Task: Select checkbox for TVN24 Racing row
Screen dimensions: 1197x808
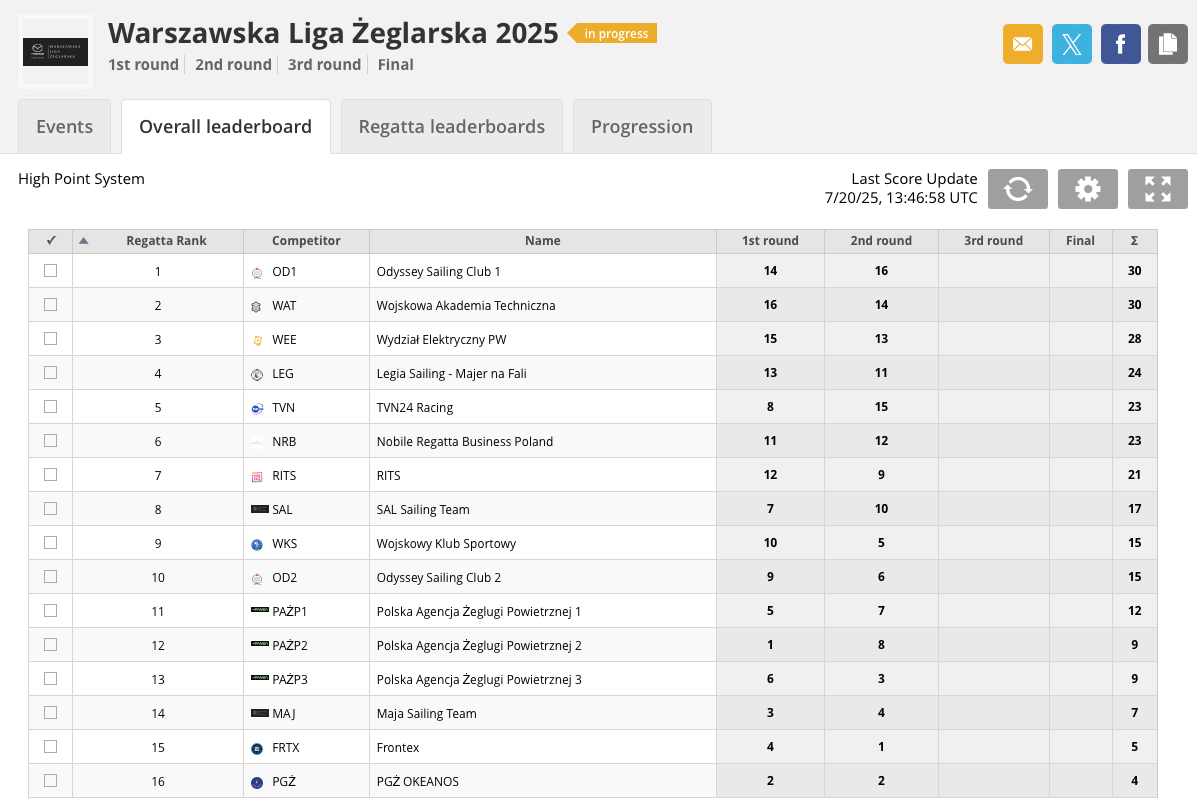Action: click(51, 407)
